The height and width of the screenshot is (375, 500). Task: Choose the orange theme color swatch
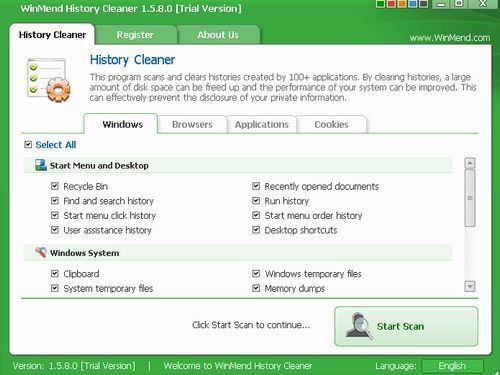(402, 4)
